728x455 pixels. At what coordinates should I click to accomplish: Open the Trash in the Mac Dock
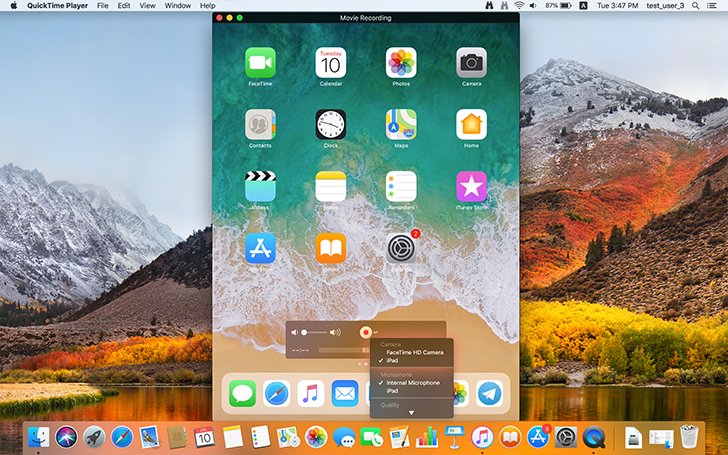click(689, 437)
